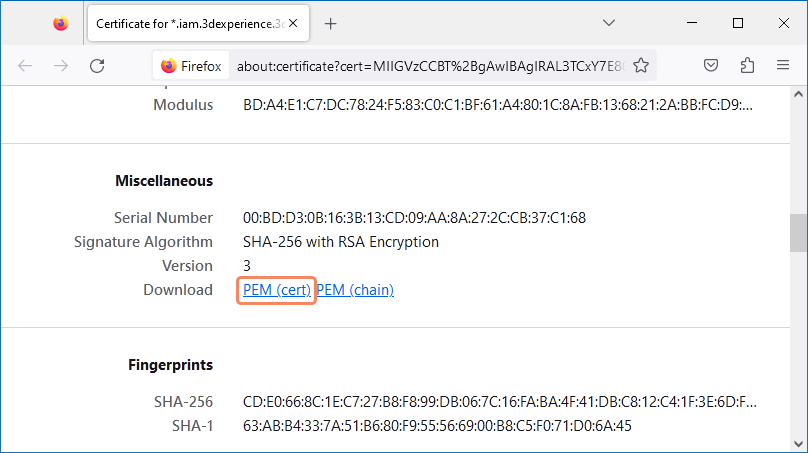This screenshot has width=808, height=453.
Task: Reload the certificate page
Action: [x=97, y=66]
